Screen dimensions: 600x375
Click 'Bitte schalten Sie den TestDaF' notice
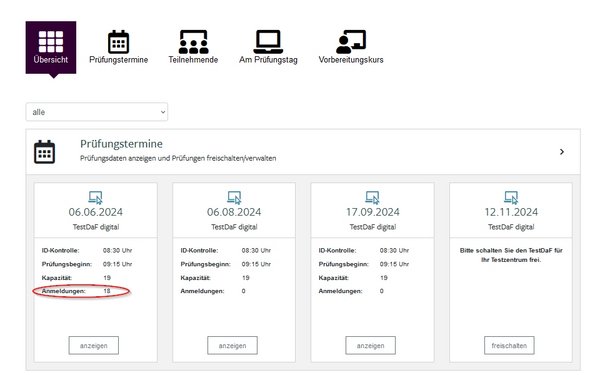click(x=511, y=255)
